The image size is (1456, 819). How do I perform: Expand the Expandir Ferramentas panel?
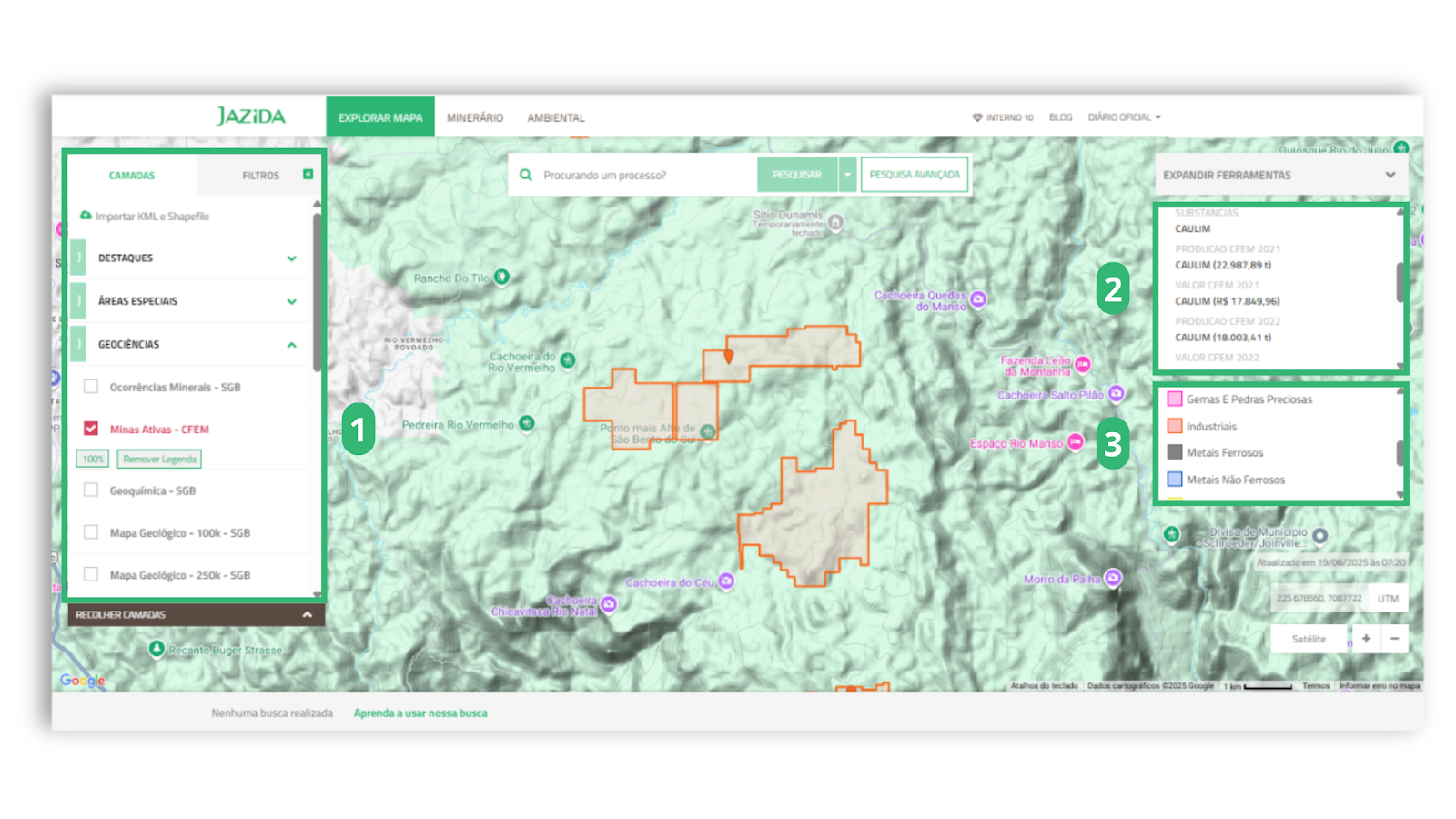click(x=1281, y=175)
